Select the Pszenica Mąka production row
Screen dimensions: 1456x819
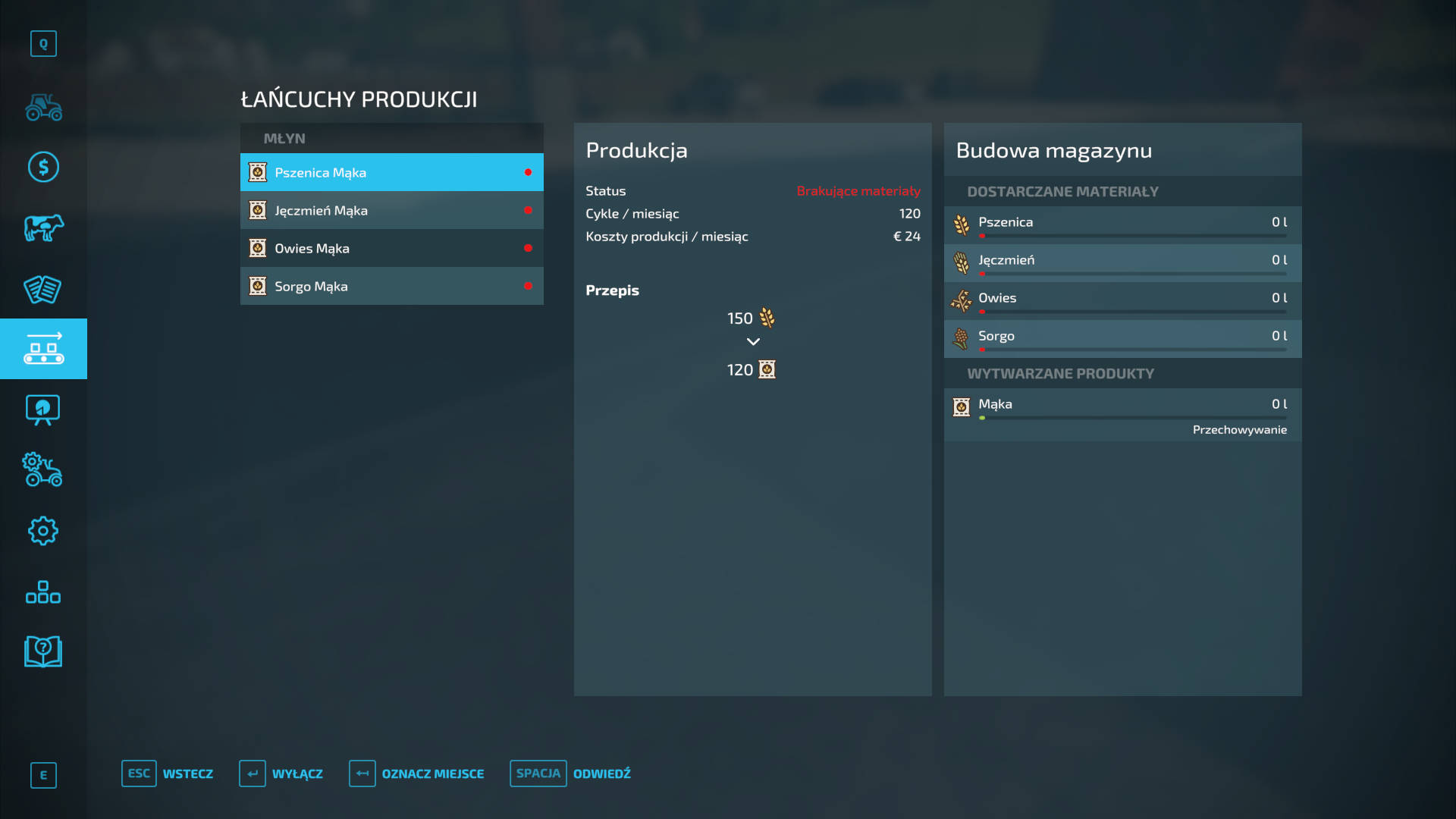(x=392, y=172)
